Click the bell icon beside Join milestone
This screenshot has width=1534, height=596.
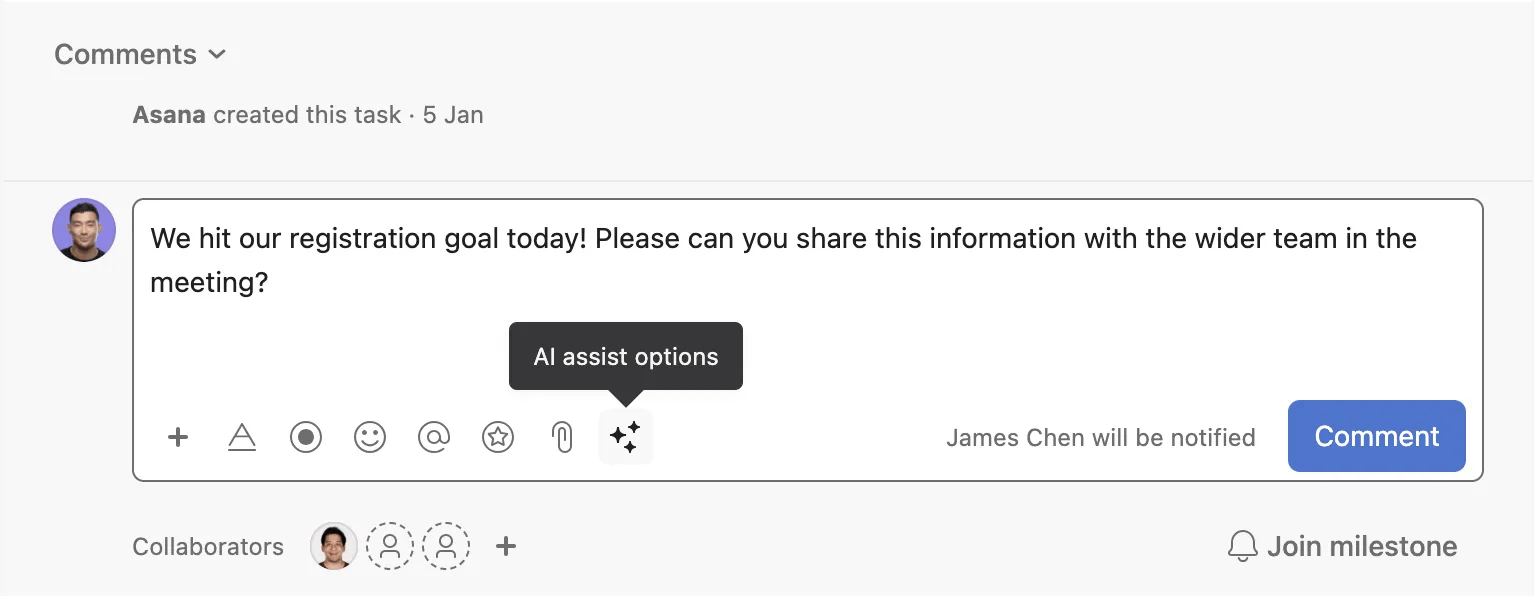[1242, 546]
